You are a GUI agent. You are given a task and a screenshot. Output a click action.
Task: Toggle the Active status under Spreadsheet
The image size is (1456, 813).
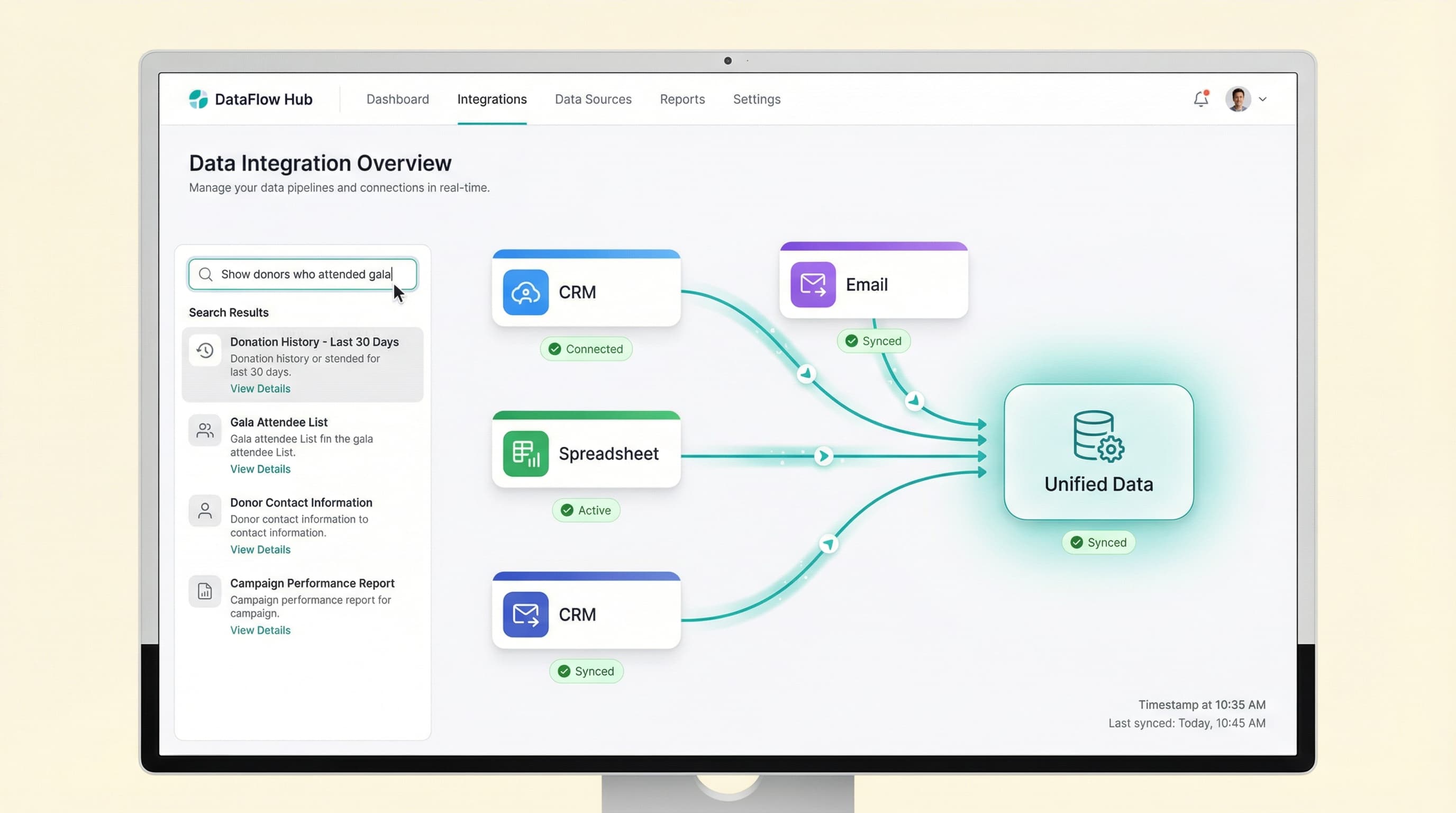point(586,510)
